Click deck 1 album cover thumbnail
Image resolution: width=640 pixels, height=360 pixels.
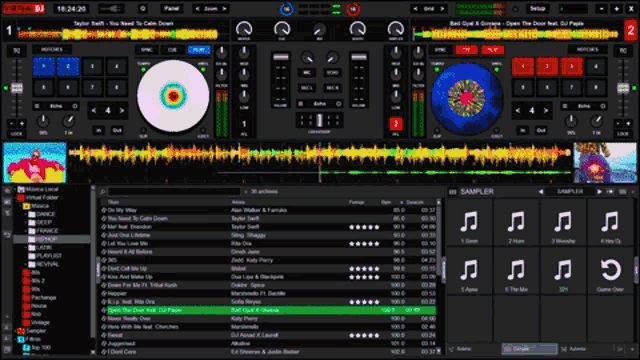(35, 162)
